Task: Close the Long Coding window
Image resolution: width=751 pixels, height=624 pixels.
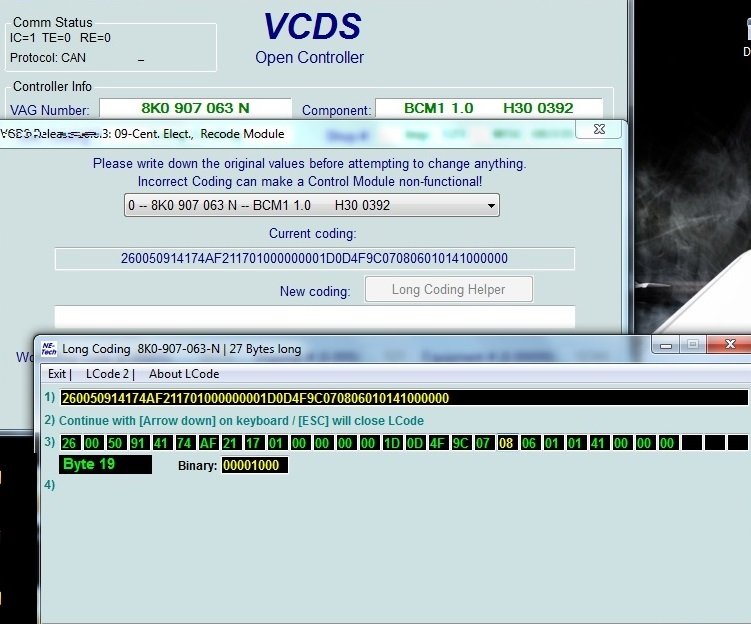Action: (729, 344)
